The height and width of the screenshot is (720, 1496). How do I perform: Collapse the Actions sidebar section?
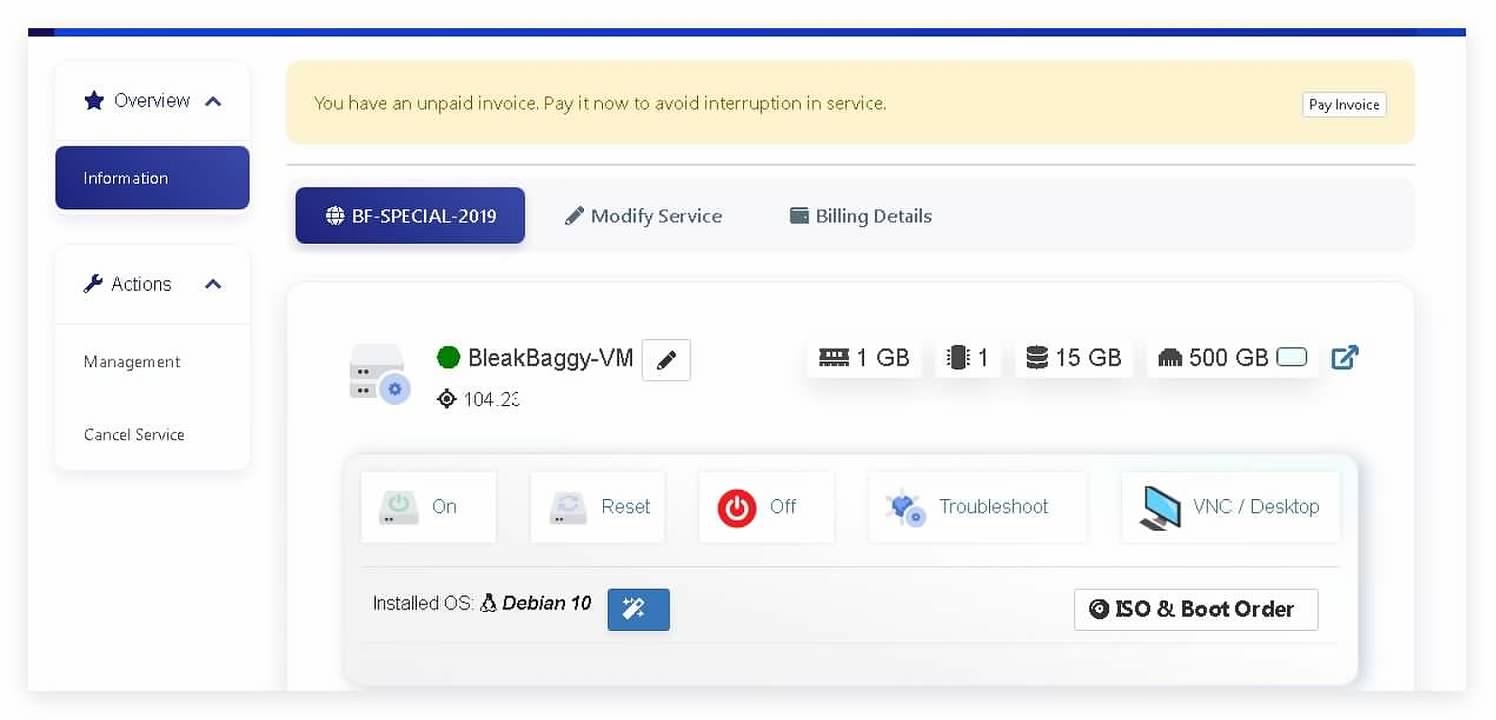pyautogui.click(x=213, y=285)
